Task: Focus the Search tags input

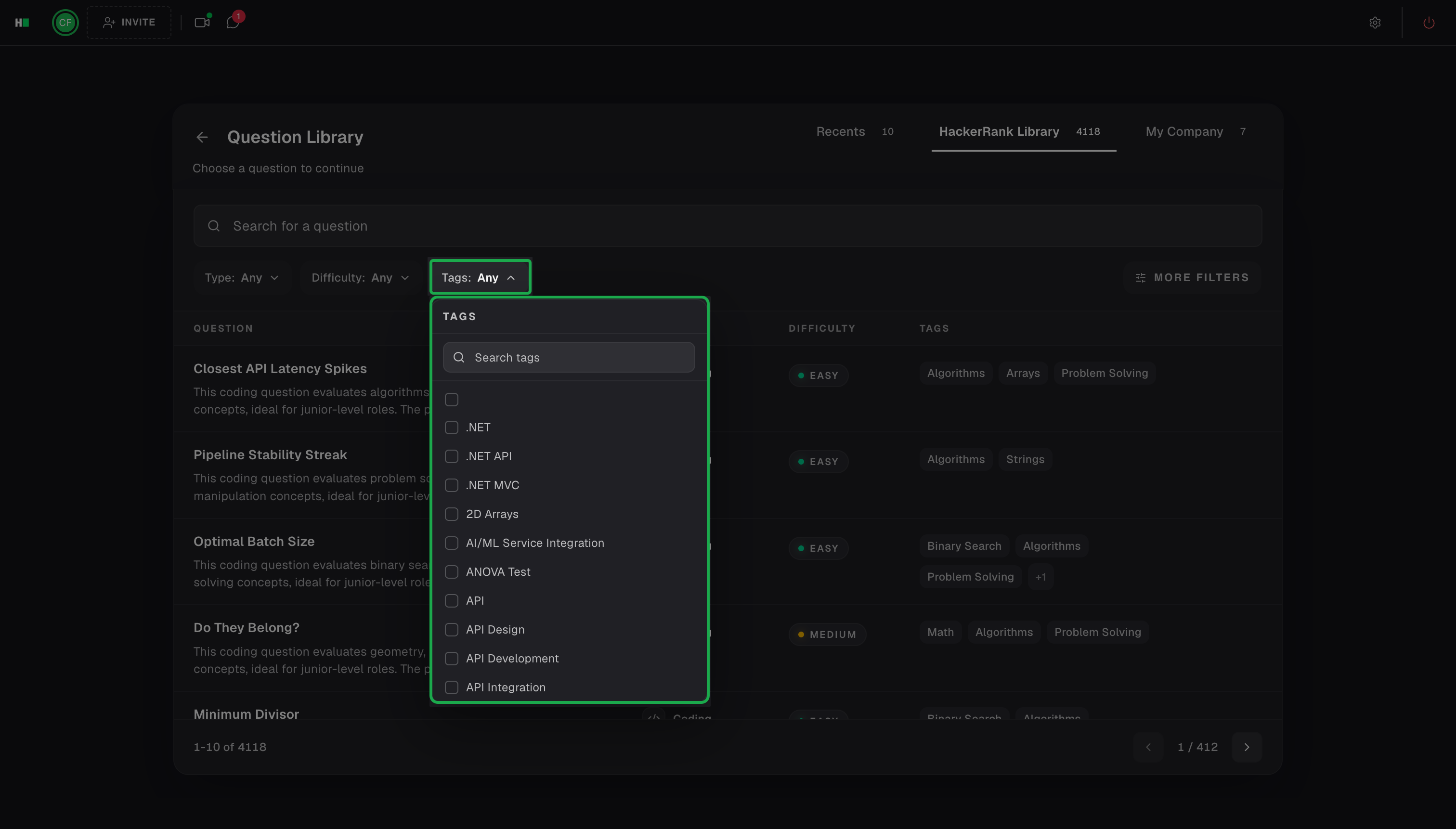Action: (x=569, y=358)
